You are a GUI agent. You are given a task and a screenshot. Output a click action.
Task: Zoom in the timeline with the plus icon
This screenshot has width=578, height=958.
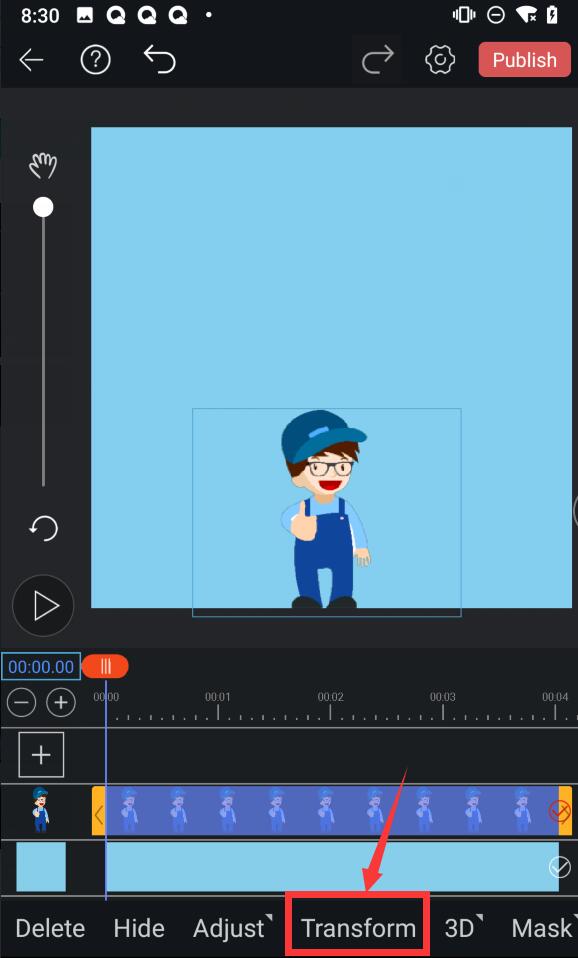pos(60,703)
